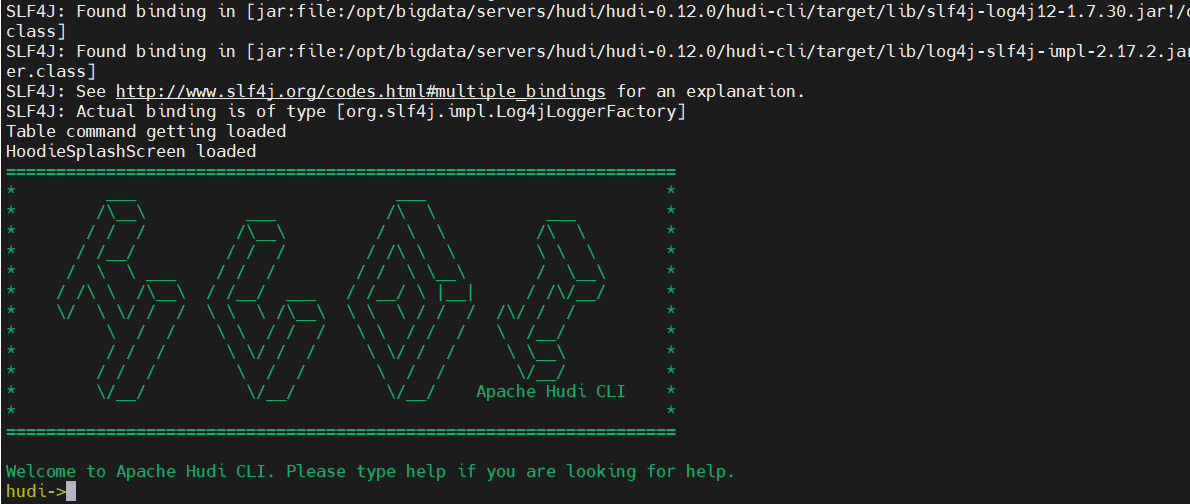Image resolution: width=1190 pixels, height=504 pixels.
Task: Open the slf4j.org multiple_bindings link
Action: (360, 92)
